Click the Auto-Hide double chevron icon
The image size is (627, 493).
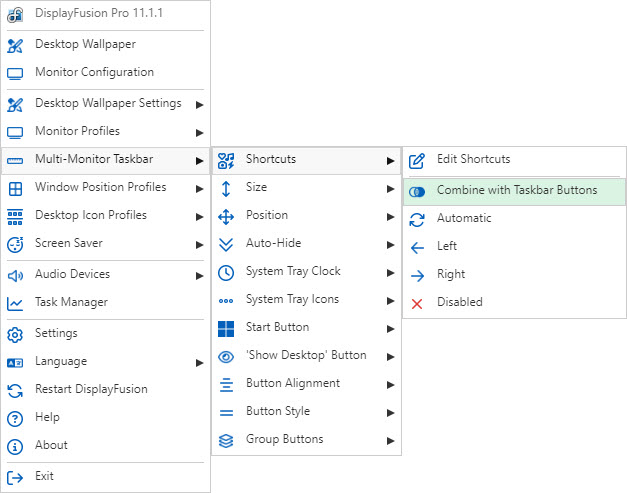pos(226,245)
